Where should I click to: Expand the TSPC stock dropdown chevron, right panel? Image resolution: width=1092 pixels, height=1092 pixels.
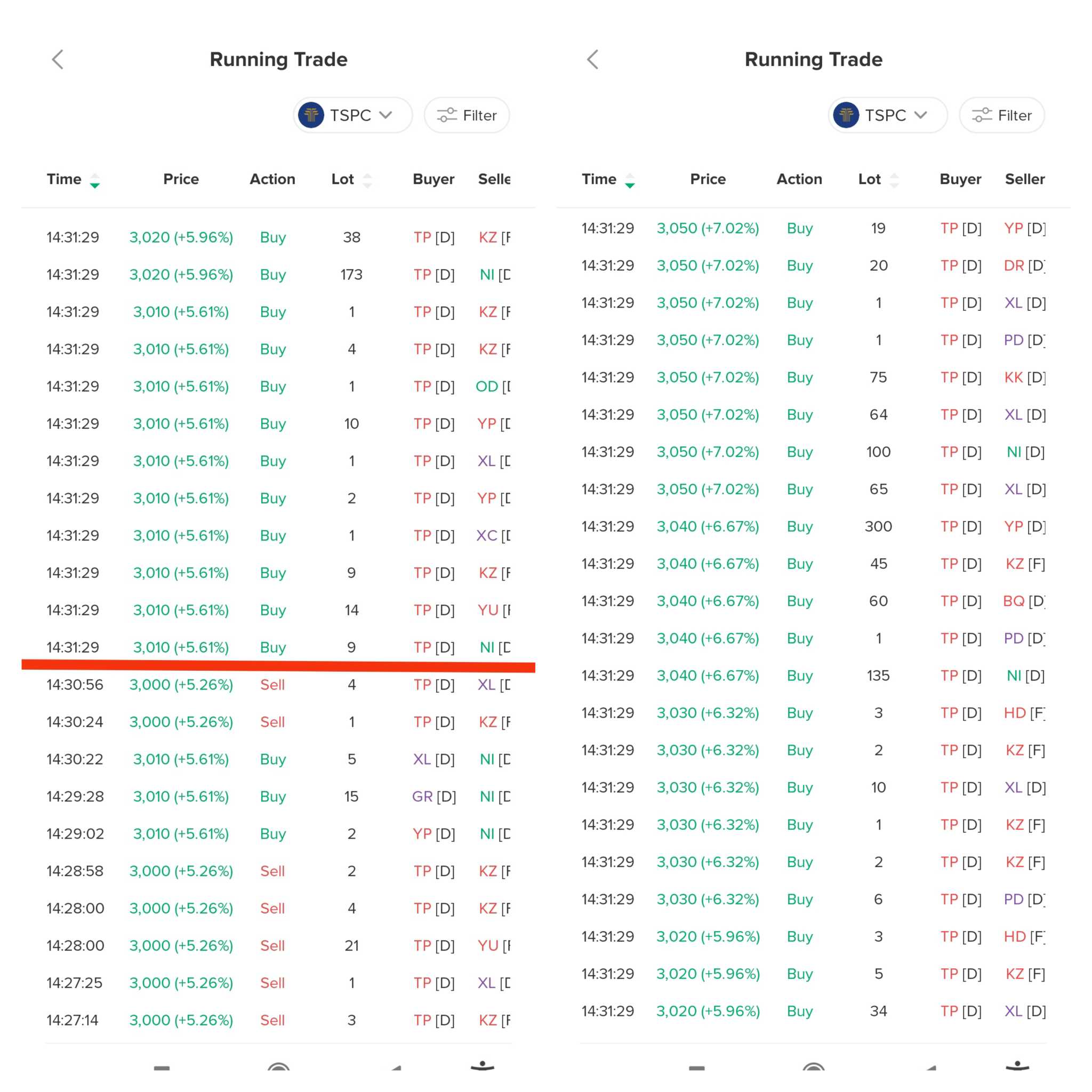click(x=921, y=115)
